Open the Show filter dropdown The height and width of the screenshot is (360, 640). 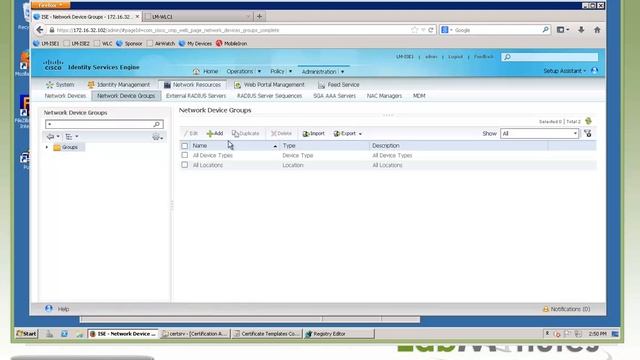point(539,133)
